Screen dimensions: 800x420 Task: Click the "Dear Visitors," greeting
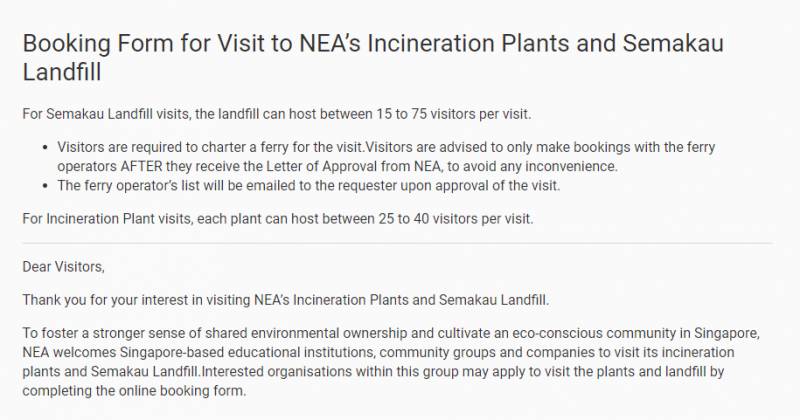tap(62, 267)
